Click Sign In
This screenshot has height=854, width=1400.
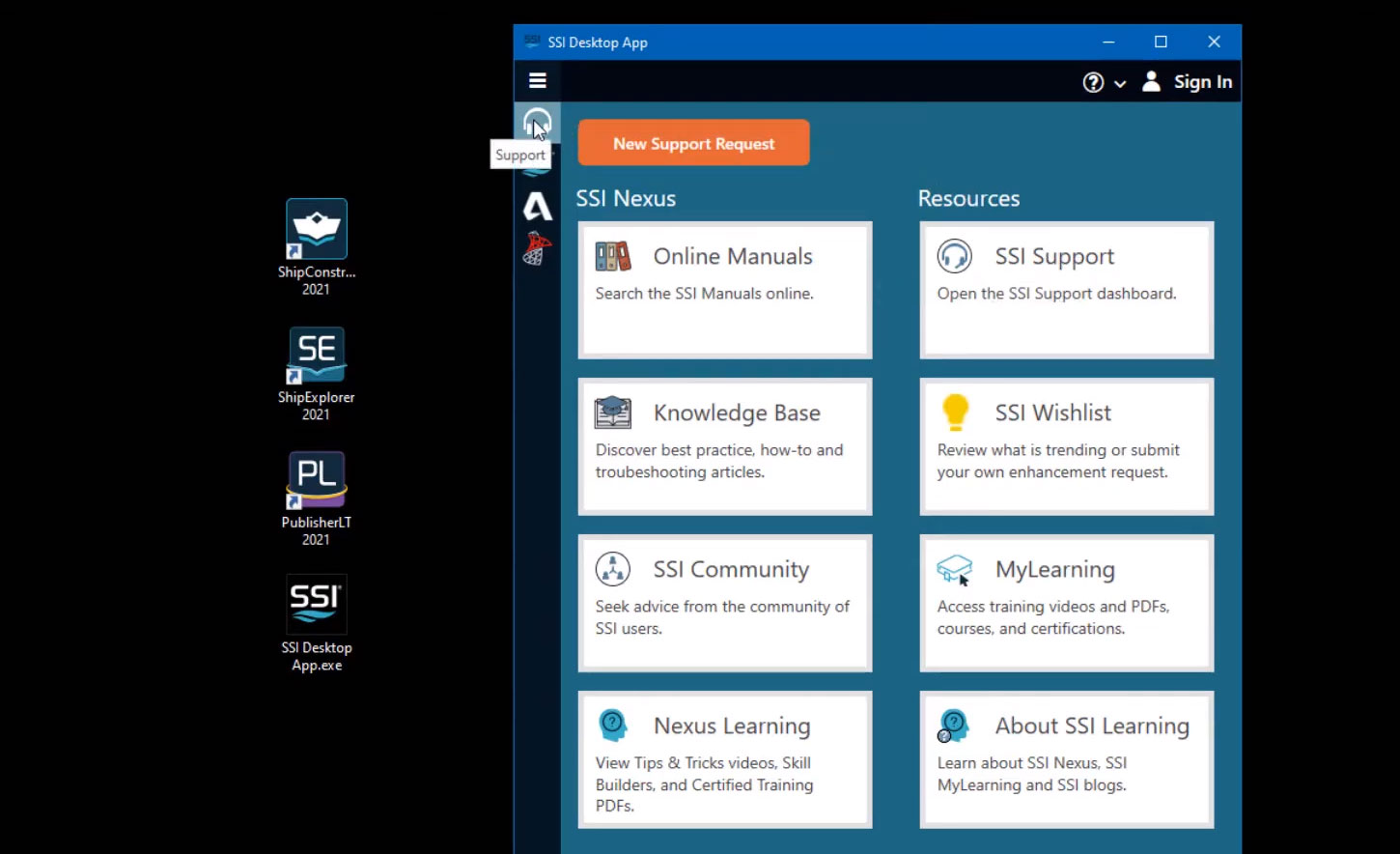pos(1202,81)
